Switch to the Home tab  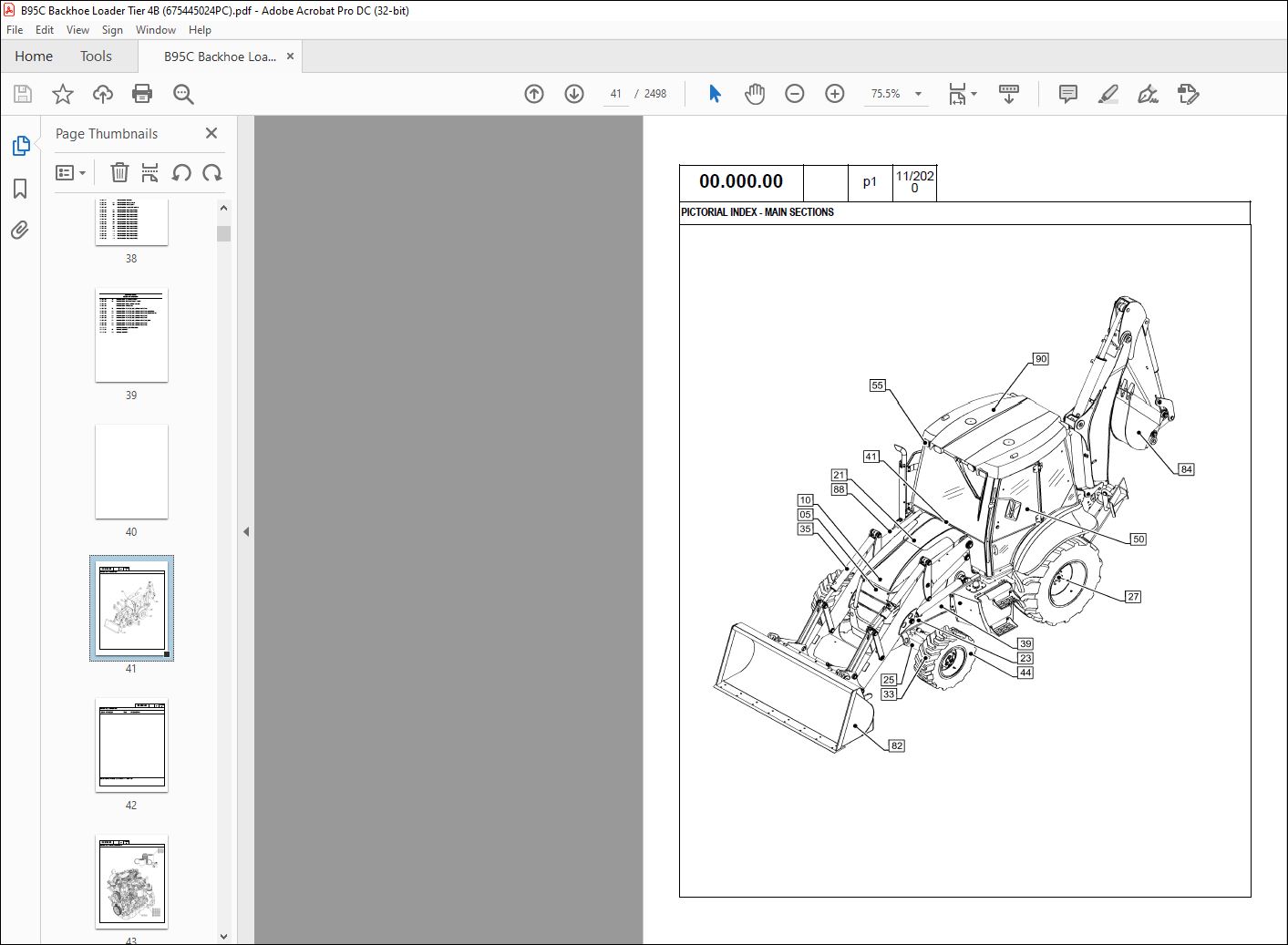point(34,56)
